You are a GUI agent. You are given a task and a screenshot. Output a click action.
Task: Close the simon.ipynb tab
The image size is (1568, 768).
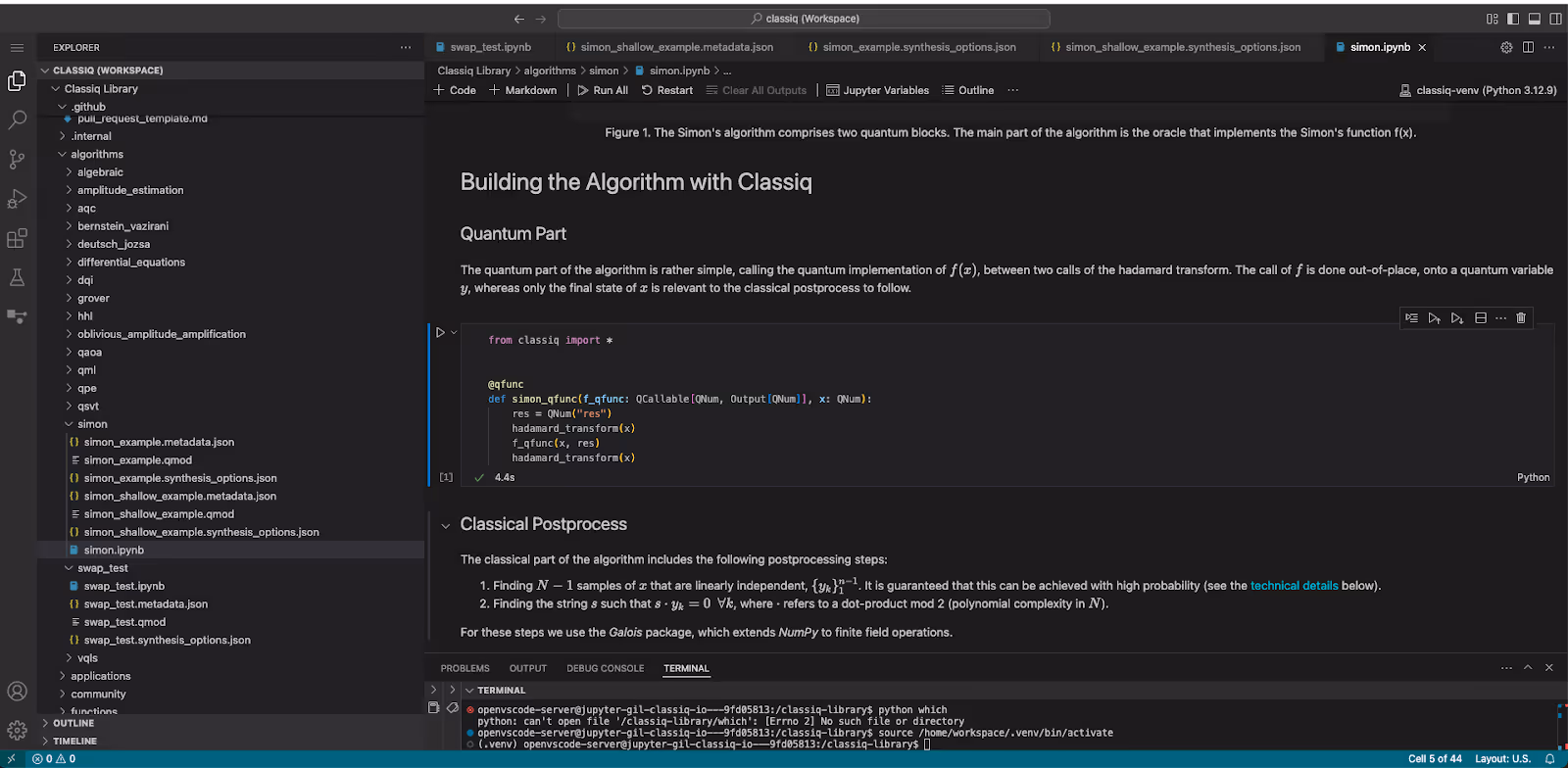1422,47
